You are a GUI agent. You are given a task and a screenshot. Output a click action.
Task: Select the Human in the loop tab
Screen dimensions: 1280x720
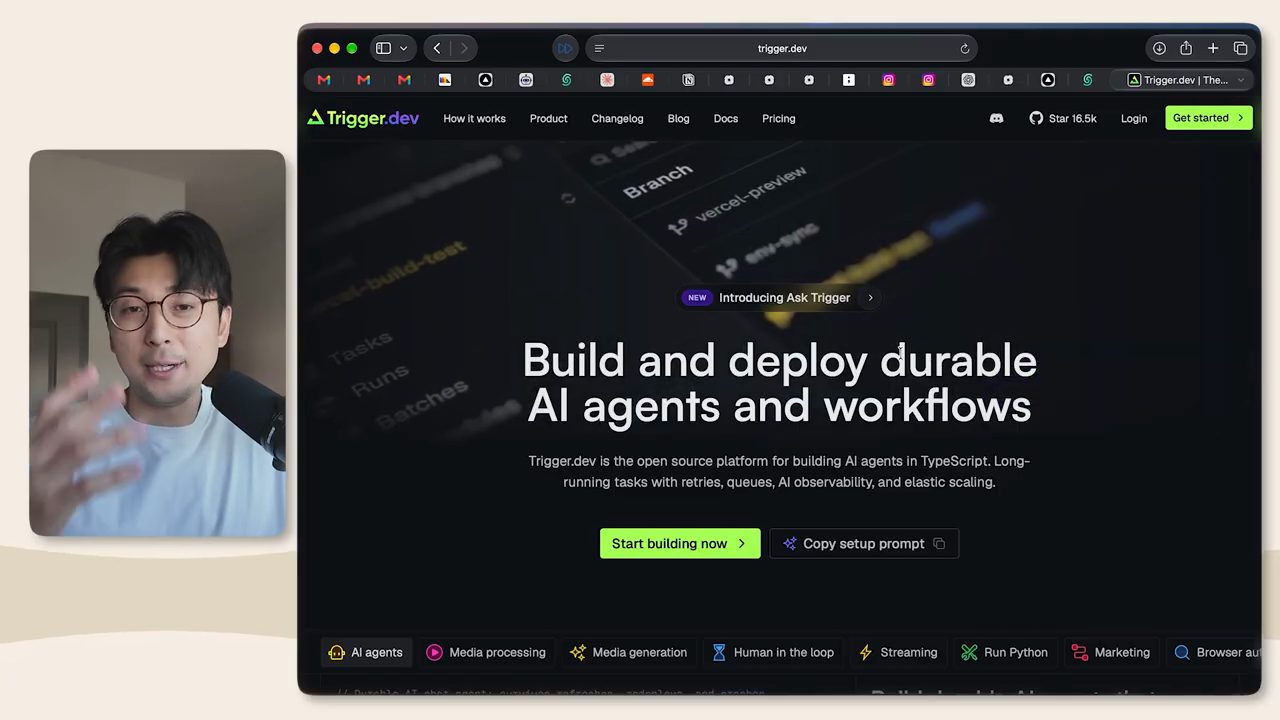pos(773,652)
